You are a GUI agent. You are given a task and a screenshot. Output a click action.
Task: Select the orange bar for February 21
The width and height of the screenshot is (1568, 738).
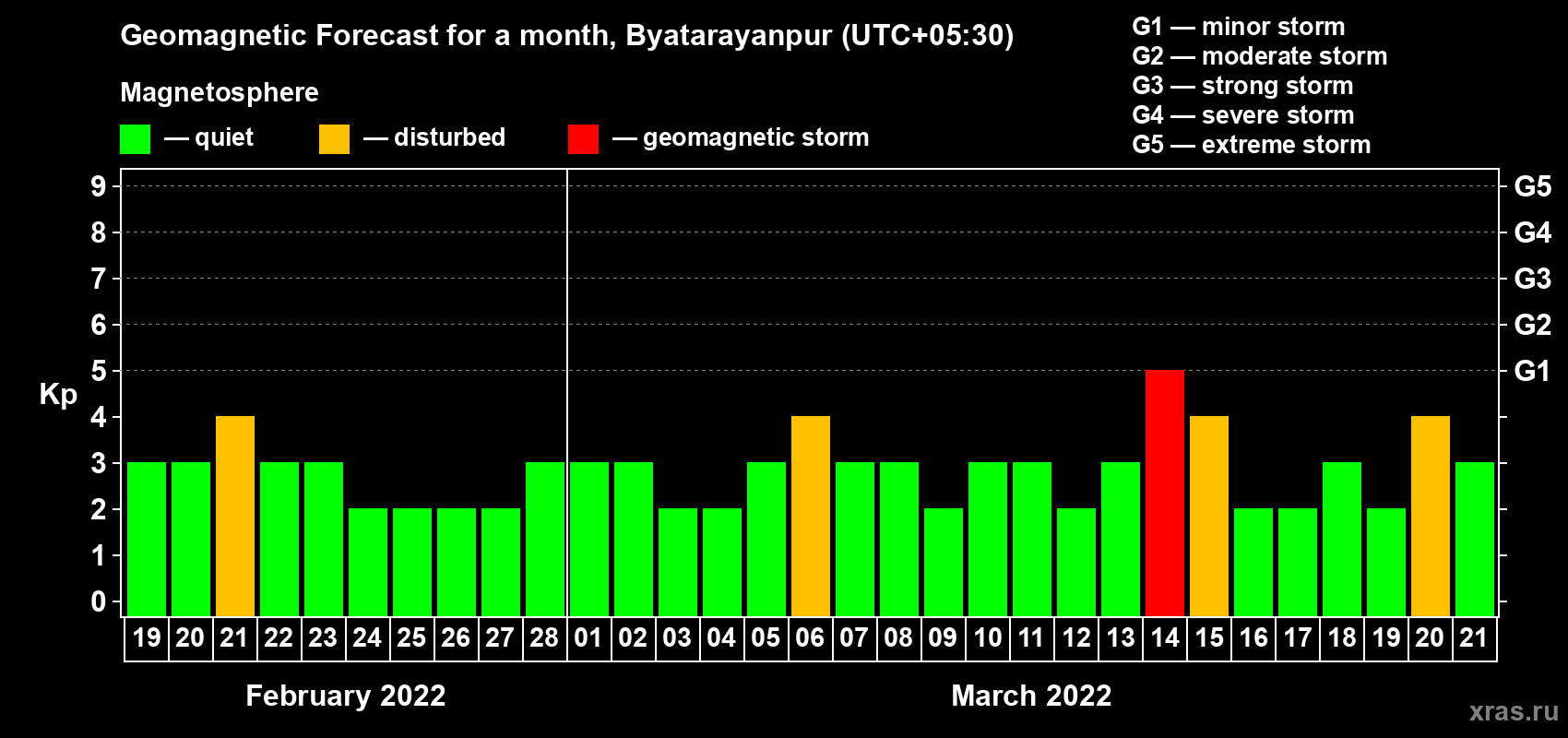click(235, 516)
